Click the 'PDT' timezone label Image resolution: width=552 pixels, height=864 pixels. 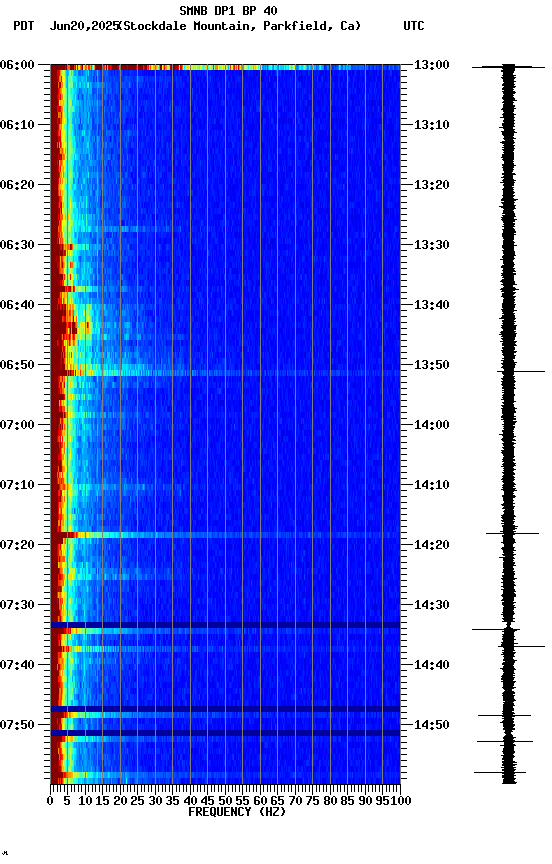coord(24,26)
